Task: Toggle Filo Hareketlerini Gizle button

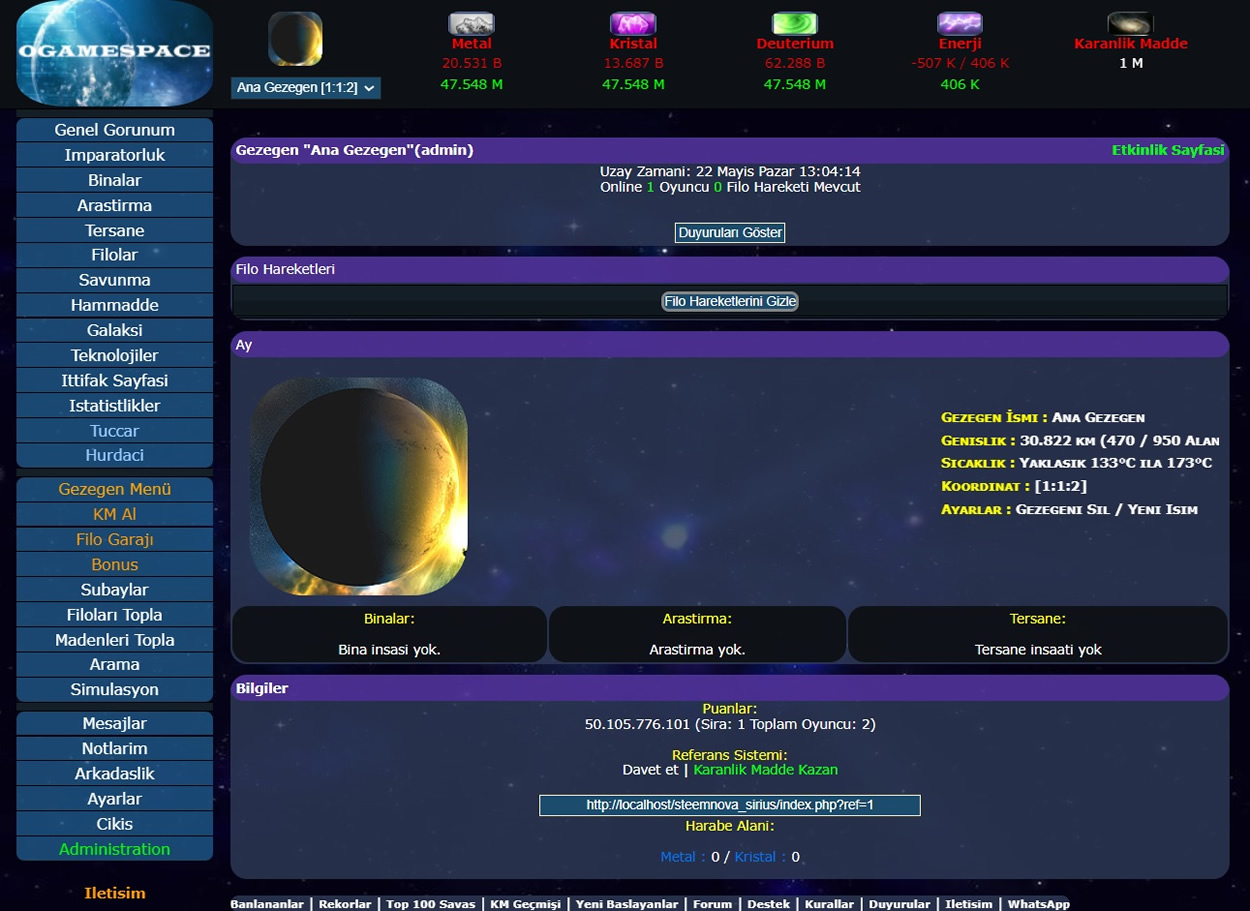Action: [730, 301]
